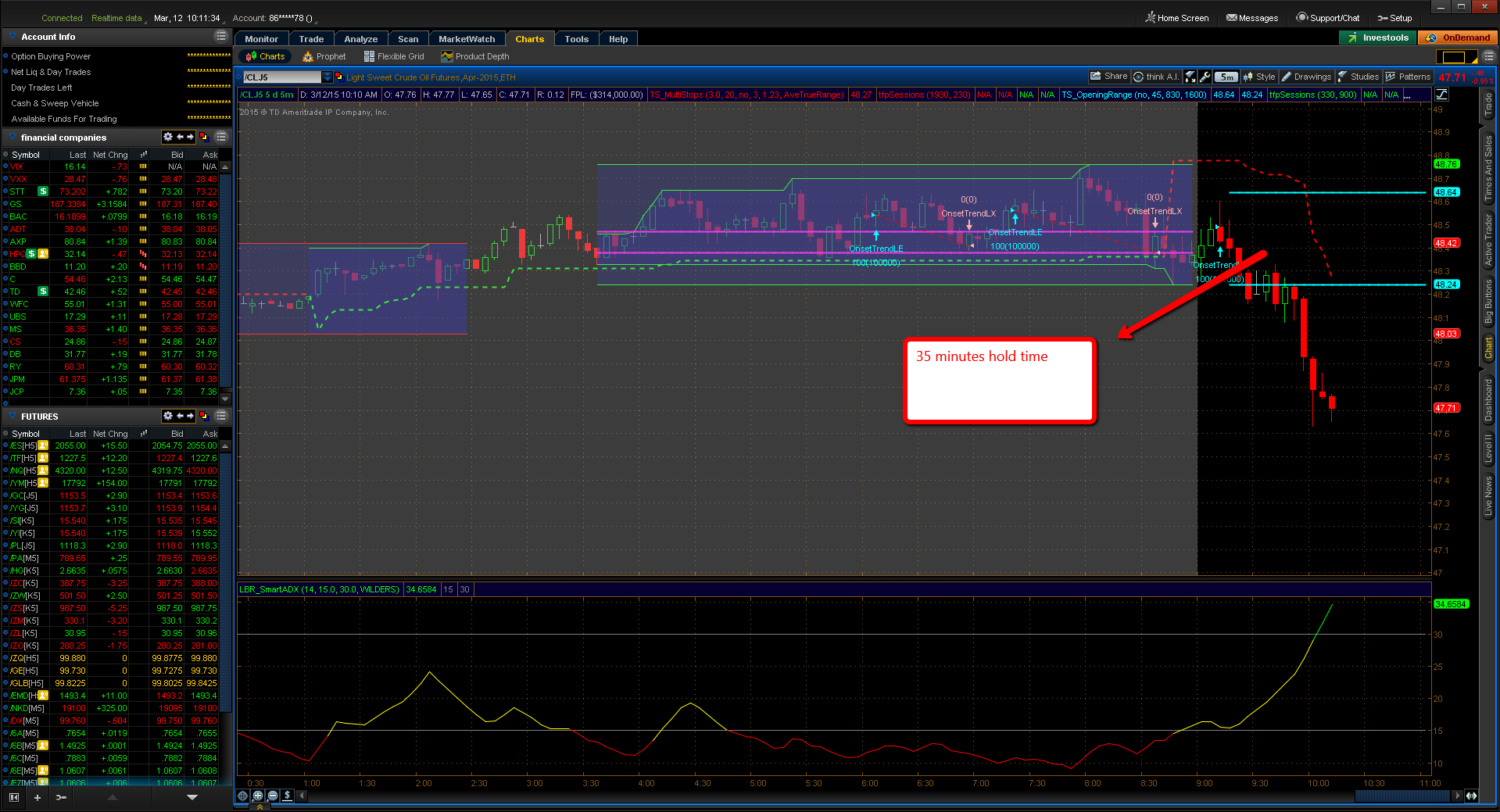Open financial companies watchlist gear settings
The height and width of the screenshot is (812, 1500).
pos(167,137)
